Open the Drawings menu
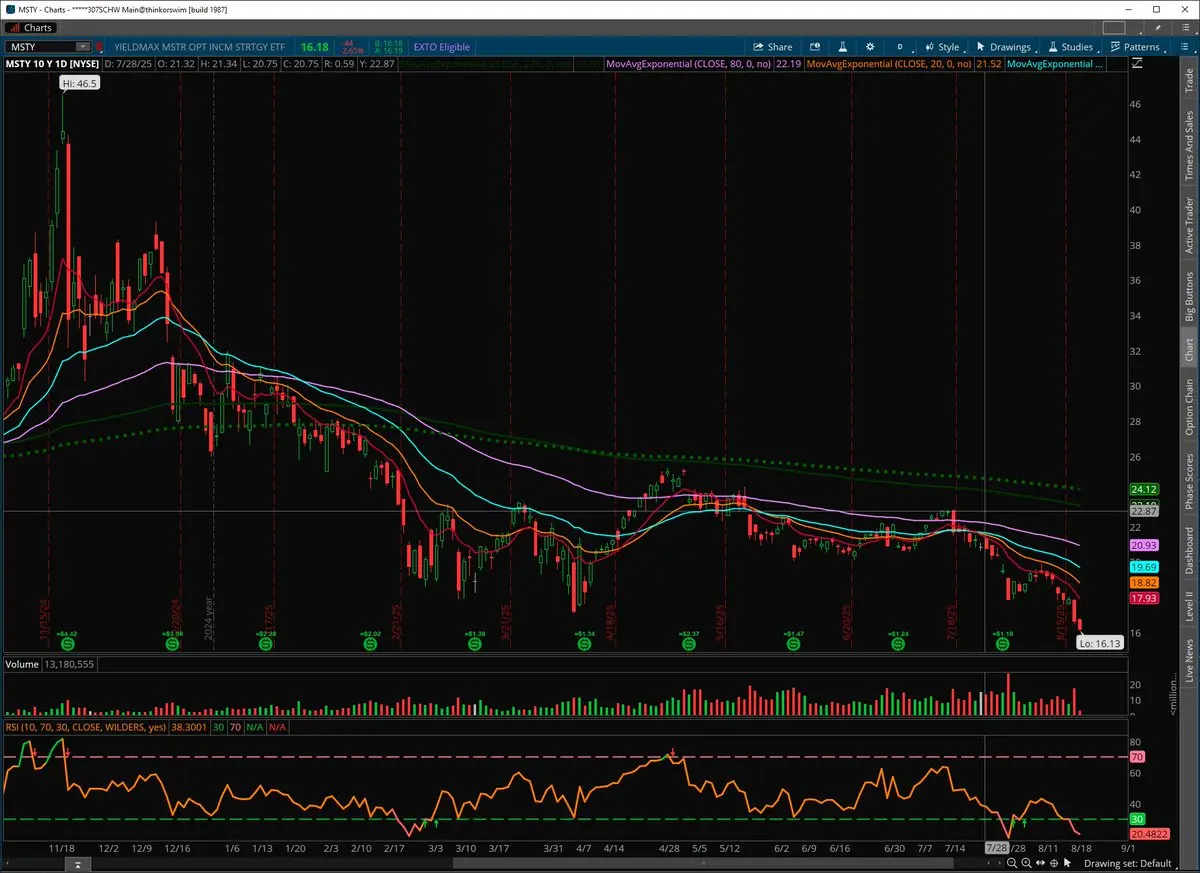Image resolution: width=1200 pixels, height=873 pixels. (x=1003, y=47)
